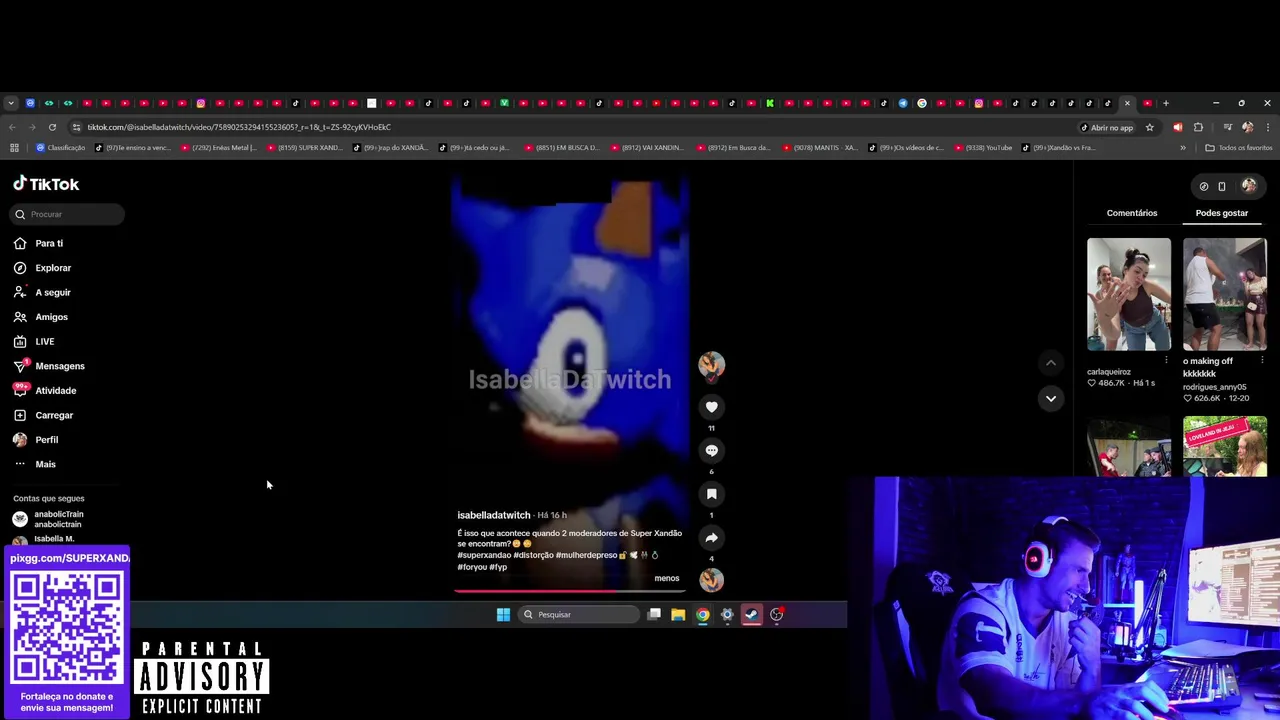Share video with arrow icon
The height and width of the screenshot is (720, 1280).
point(711,537)
